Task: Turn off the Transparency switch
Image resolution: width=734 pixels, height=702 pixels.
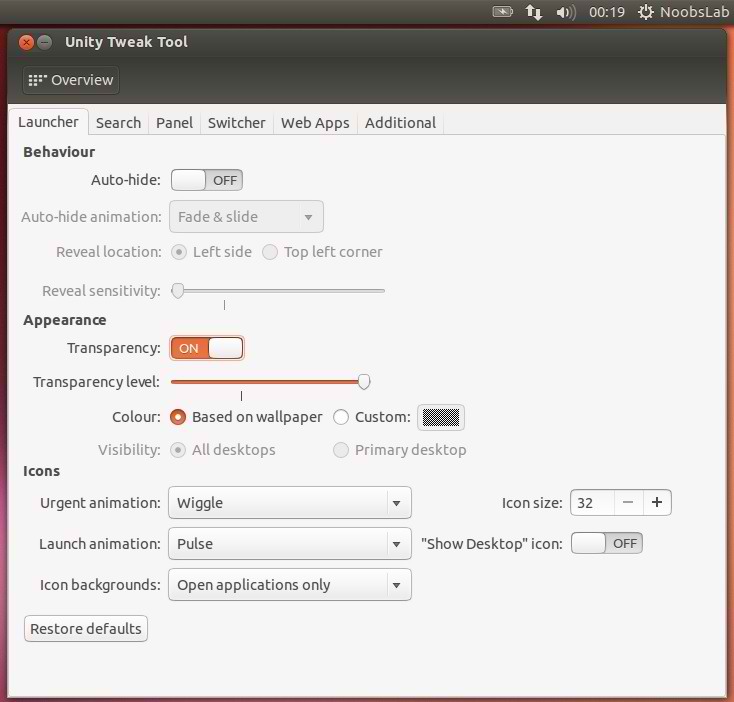Action: point(206,348)
